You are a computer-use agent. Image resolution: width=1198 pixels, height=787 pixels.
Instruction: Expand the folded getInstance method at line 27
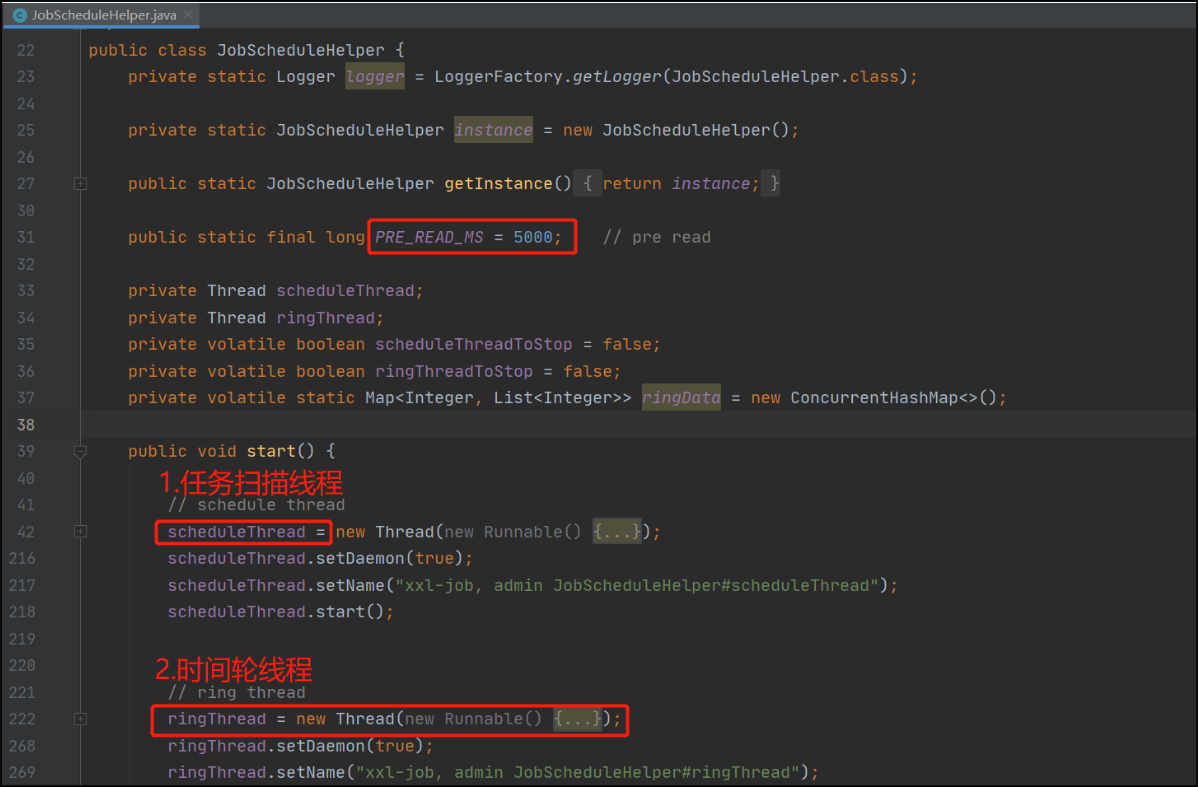80,183
